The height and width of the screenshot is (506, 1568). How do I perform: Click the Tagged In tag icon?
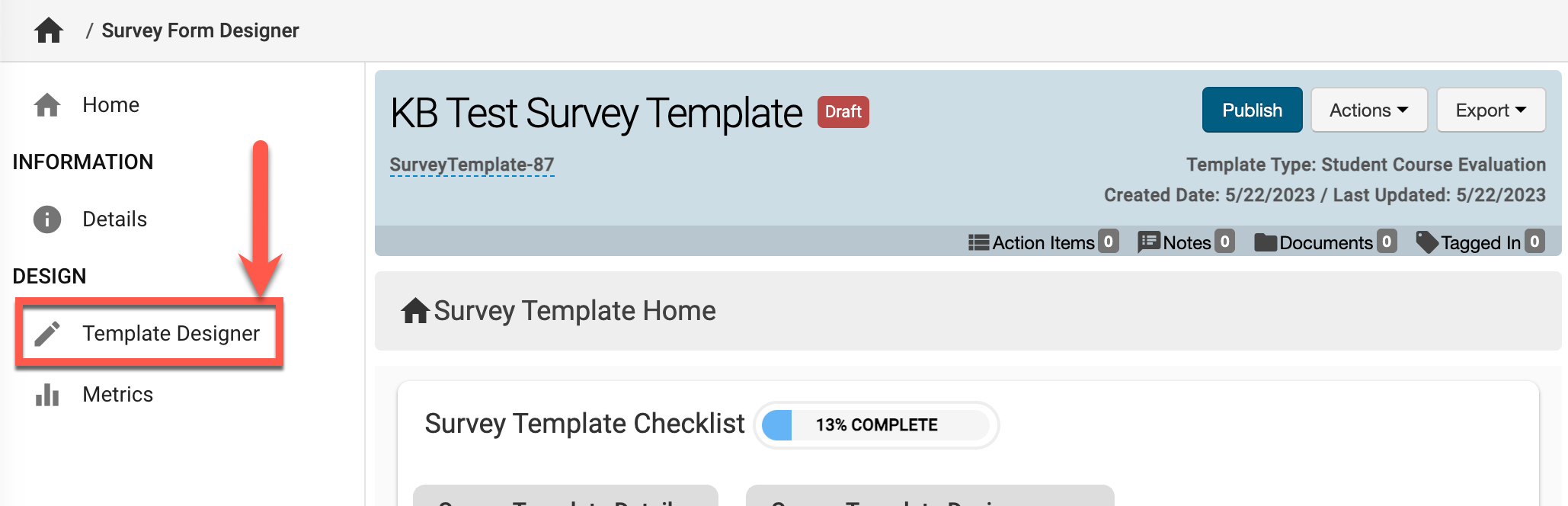[x=1426, y=242]
